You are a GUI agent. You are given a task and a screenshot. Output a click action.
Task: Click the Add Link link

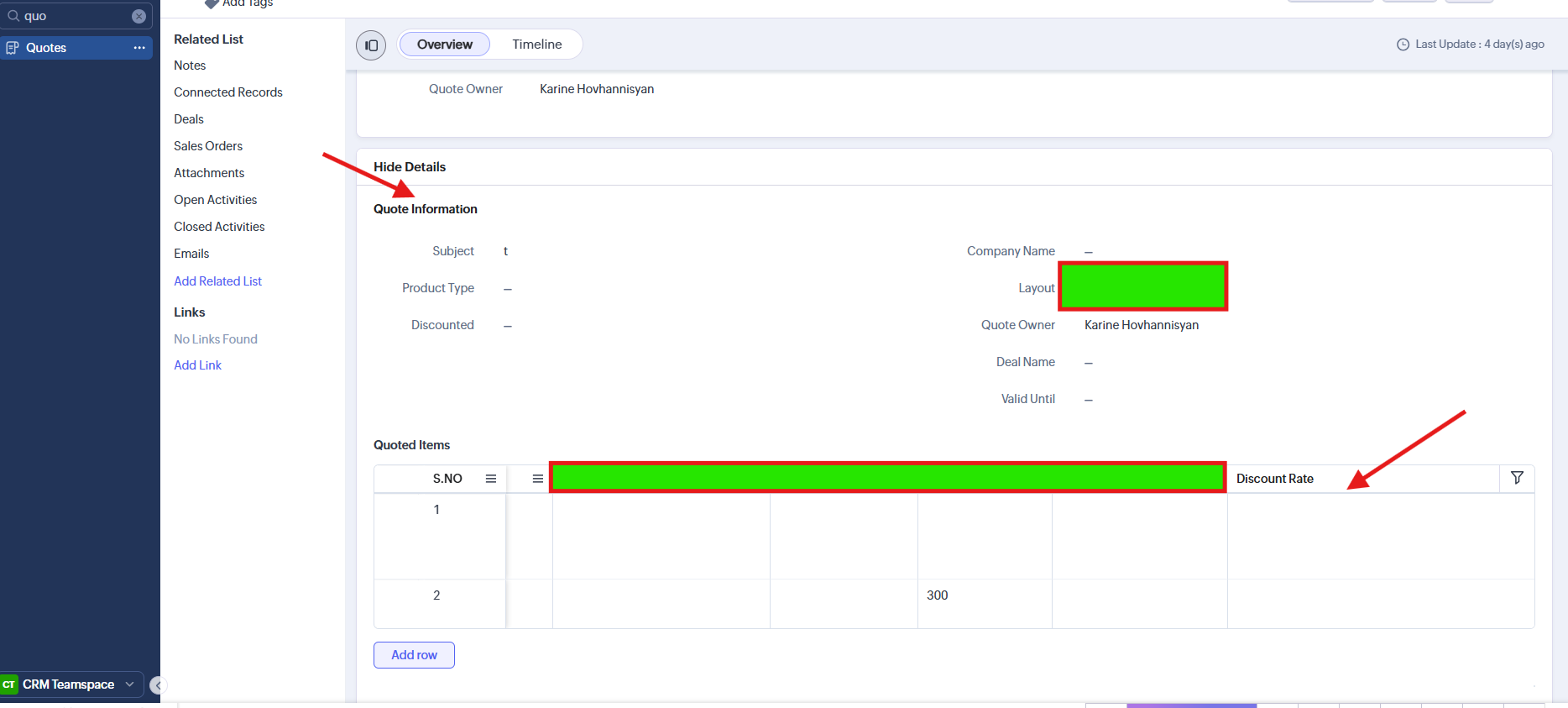pyautogui.click(x=197, y=365)
